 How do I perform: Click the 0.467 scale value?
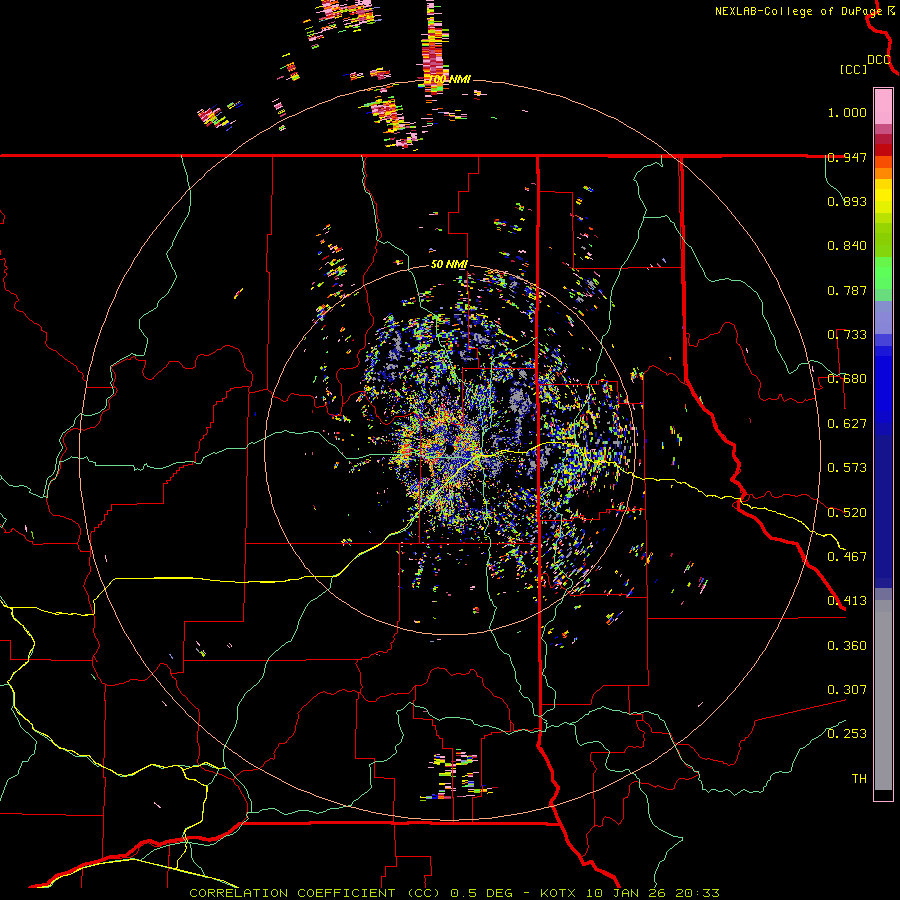click(x=847, y=557)
